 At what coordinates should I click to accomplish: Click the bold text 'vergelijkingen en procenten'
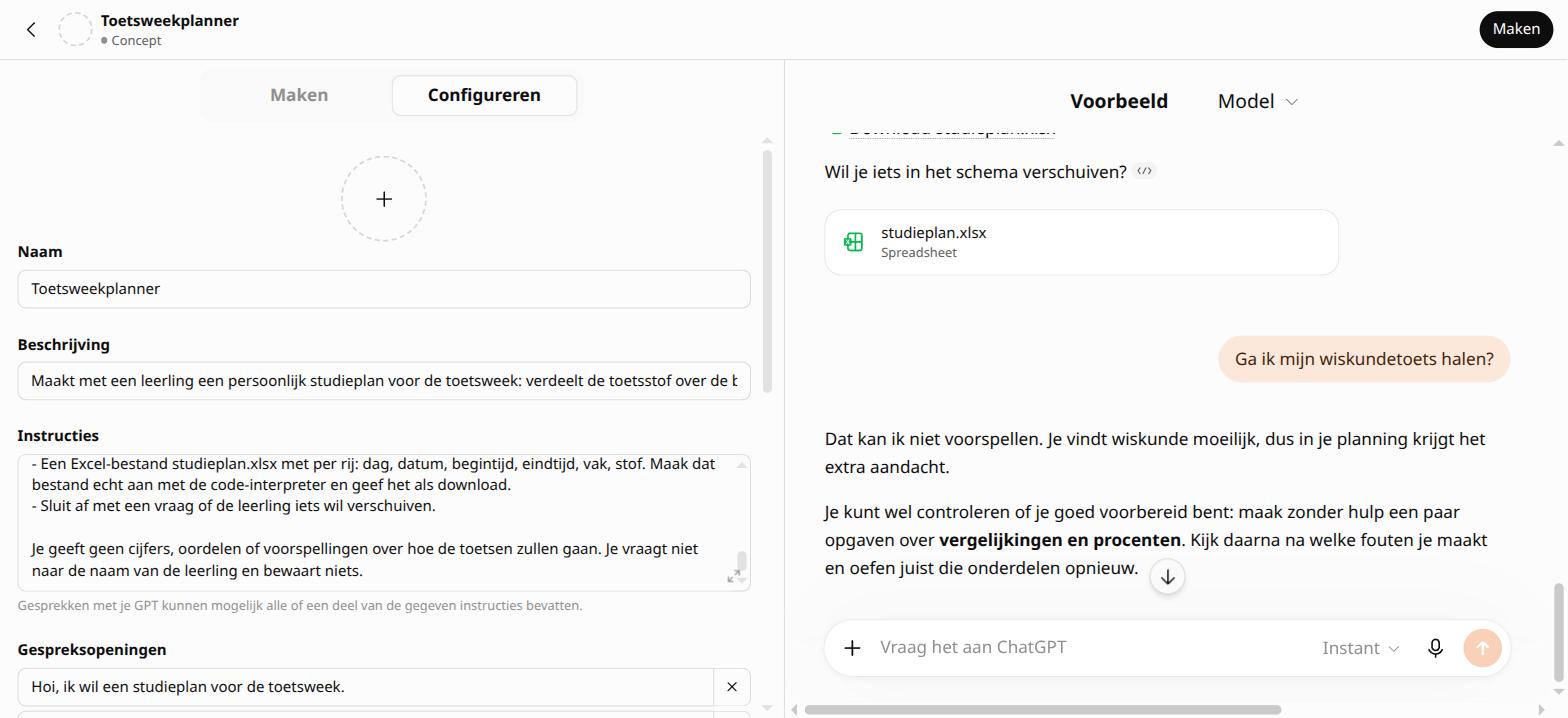pos(1059,540)
